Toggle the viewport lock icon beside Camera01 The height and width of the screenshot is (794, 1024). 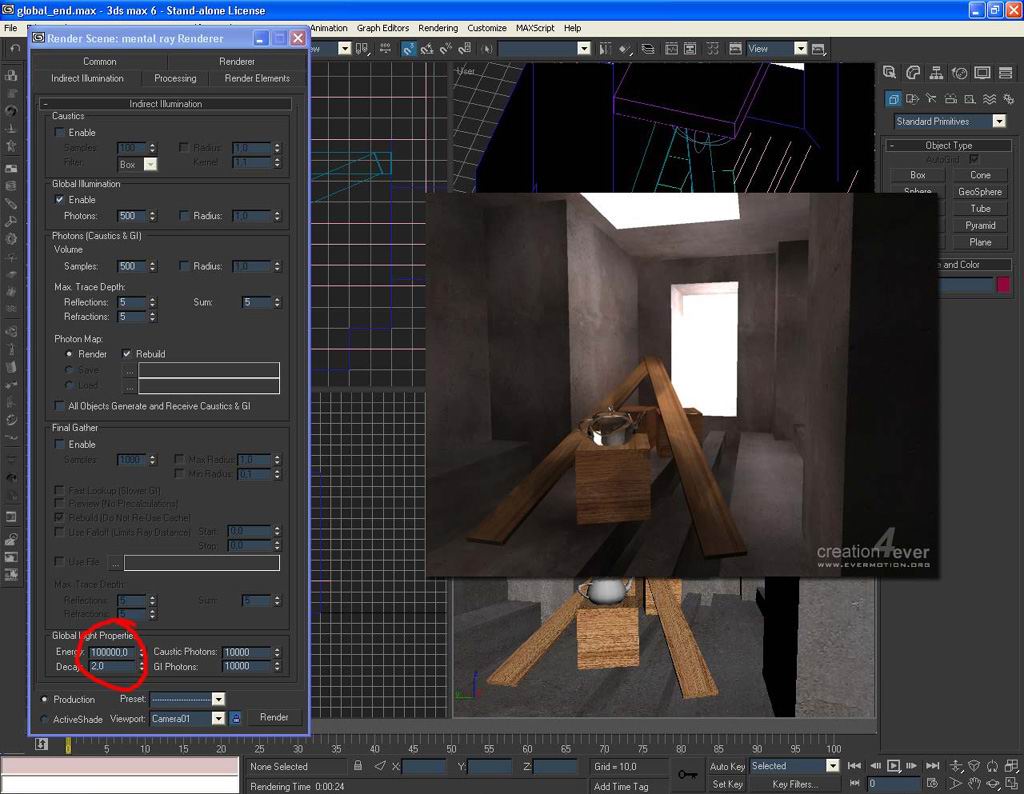[236, 718]
